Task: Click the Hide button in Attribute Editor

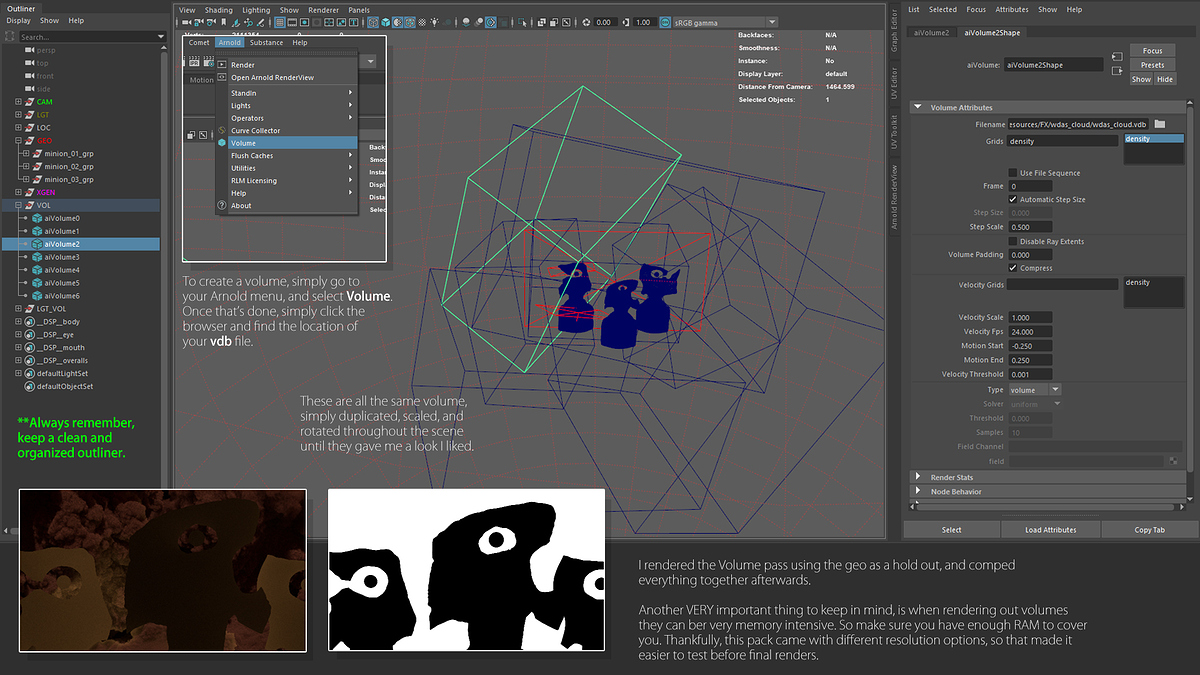Action: click(1165, 79)
